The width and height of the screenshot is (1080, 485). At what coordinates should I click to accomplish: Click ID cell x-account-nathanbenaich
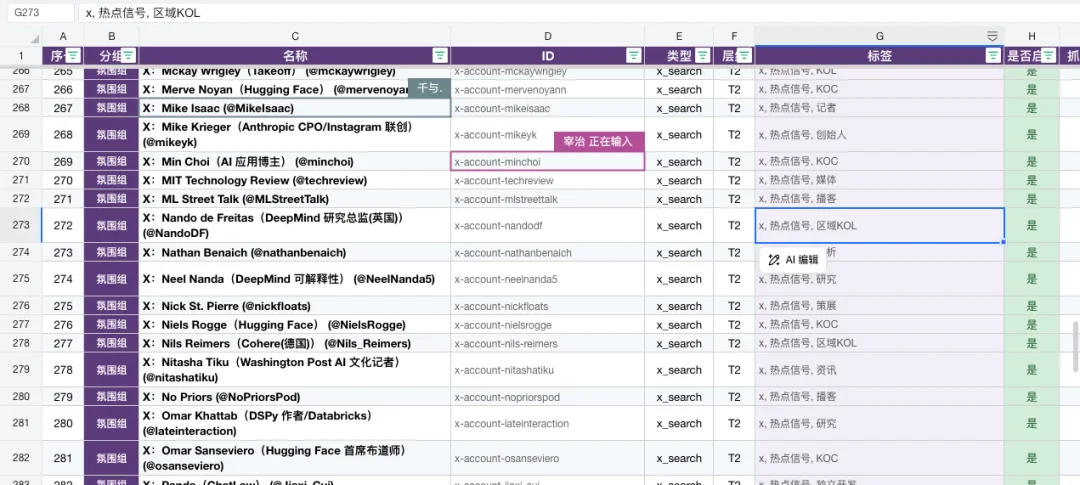click(548, 253)
